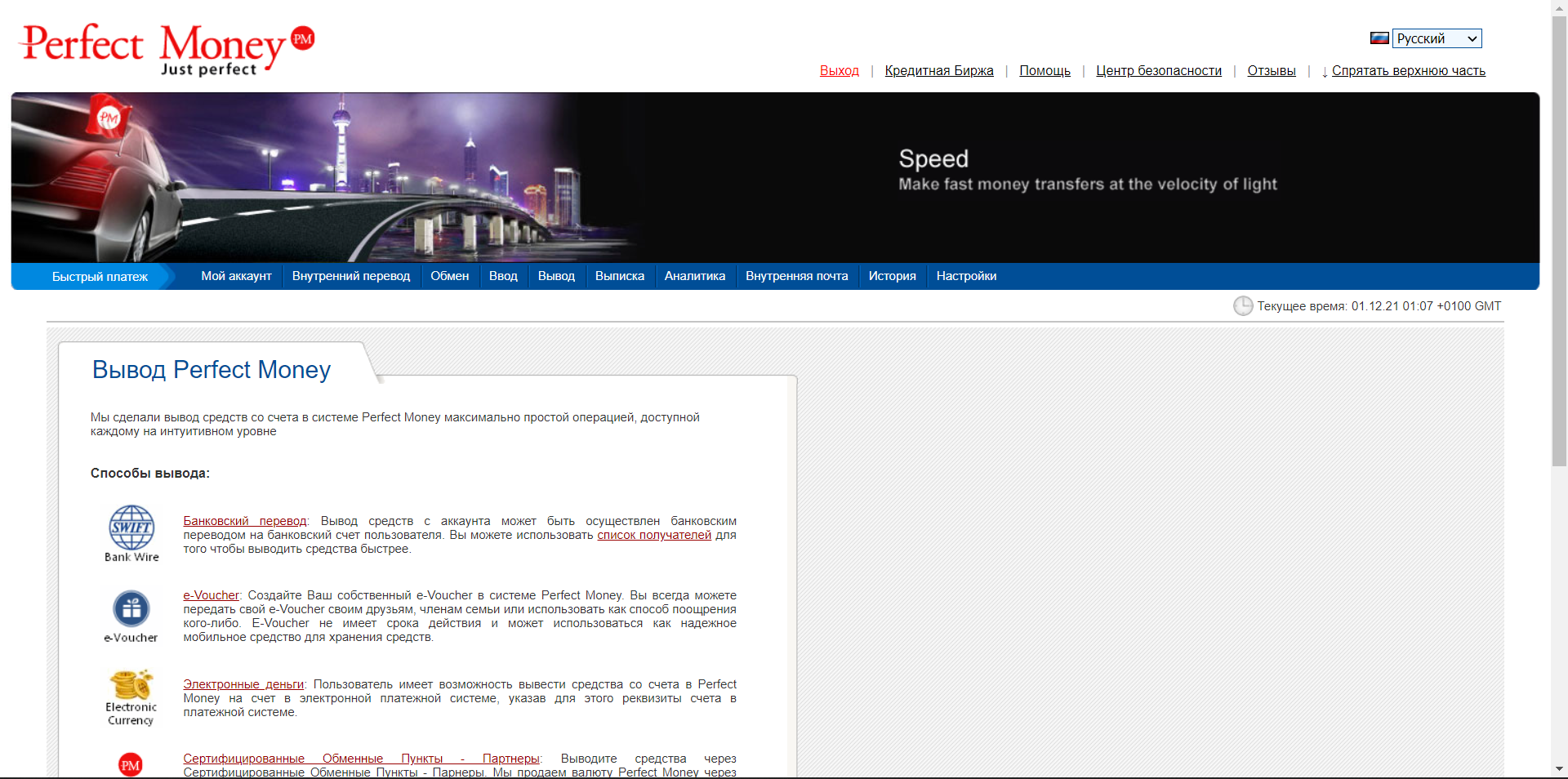Click the Способы вывода heading
The width and height of the screenshot is (1568, 779).
[150, 474]
